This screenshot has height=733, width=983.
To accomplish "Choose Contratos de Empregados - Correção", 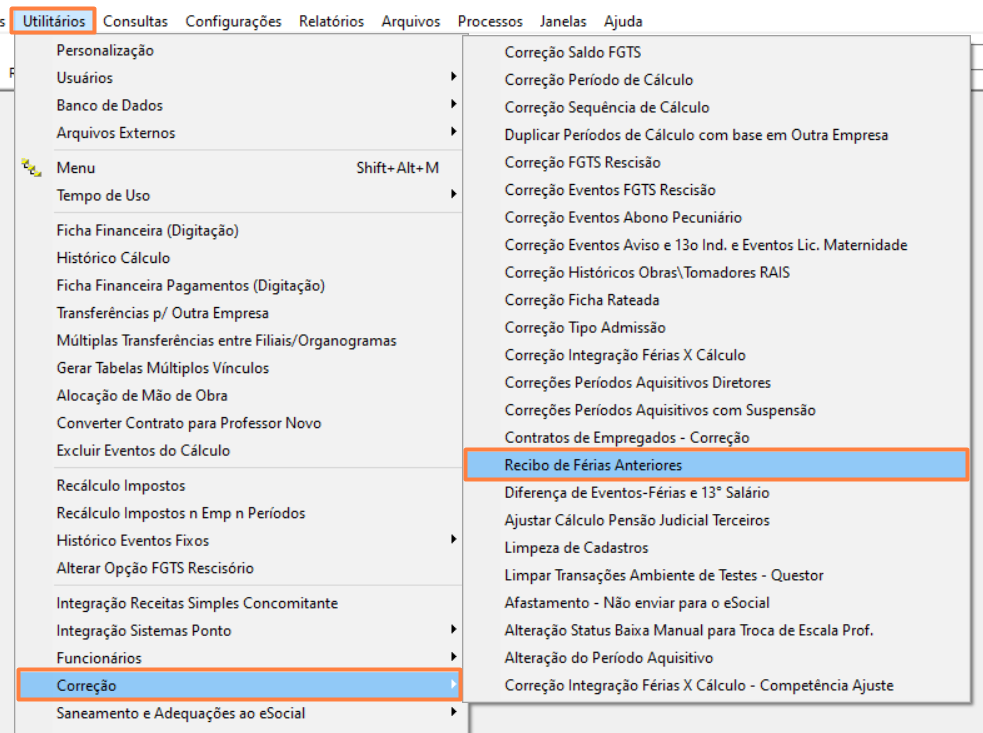I will pyautogui.click(x=717, y=438).
